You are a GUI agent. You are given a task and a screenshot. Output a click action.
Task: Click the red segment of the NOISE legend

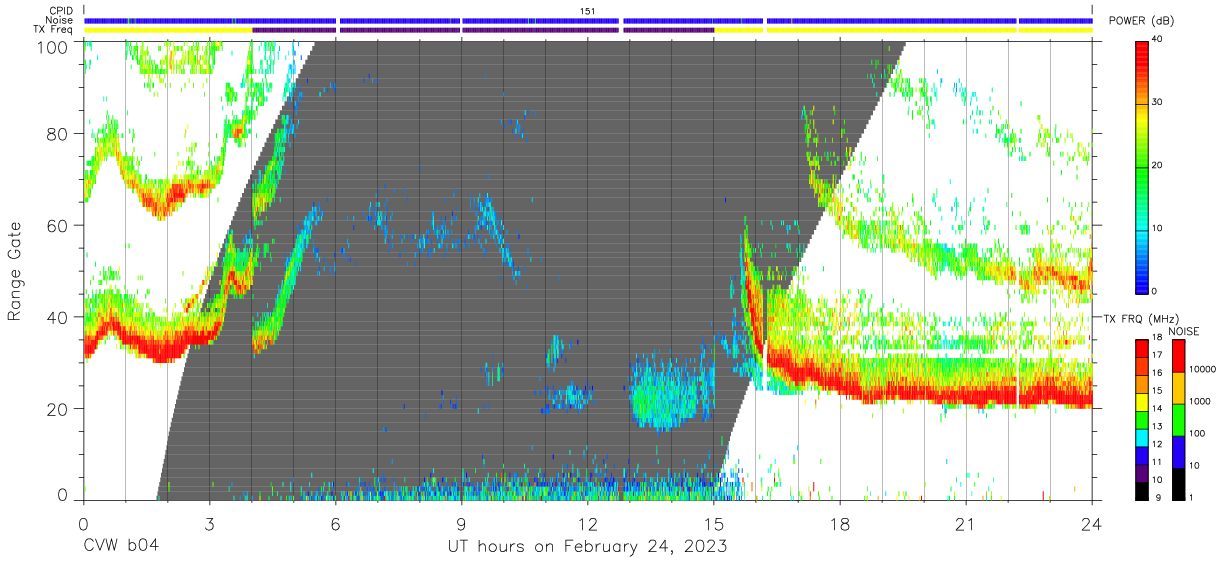pyautogui.click(x=1178, y=356)
